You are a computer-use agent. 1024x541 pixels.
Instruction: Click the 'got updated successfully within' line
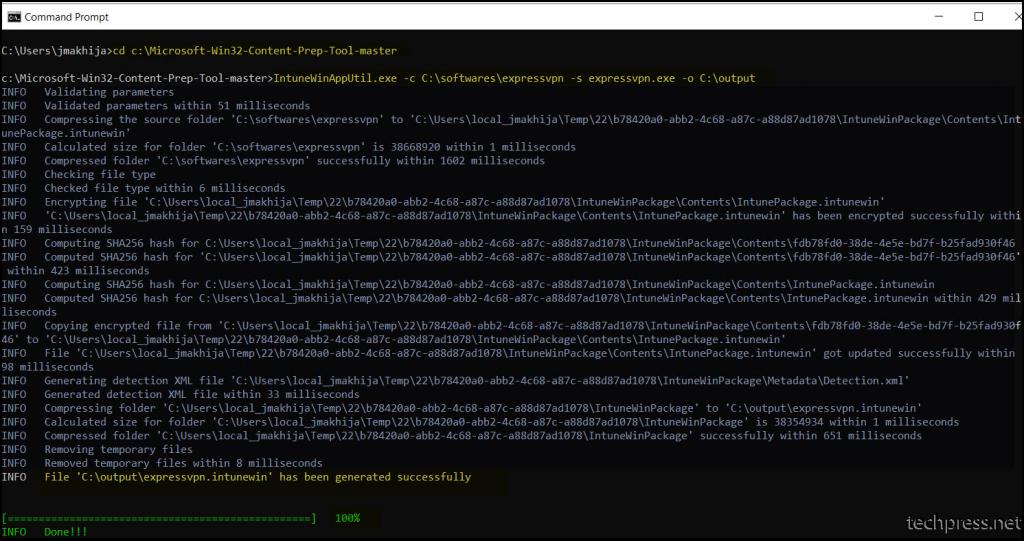pyautogui.click(x=508, y=359)
